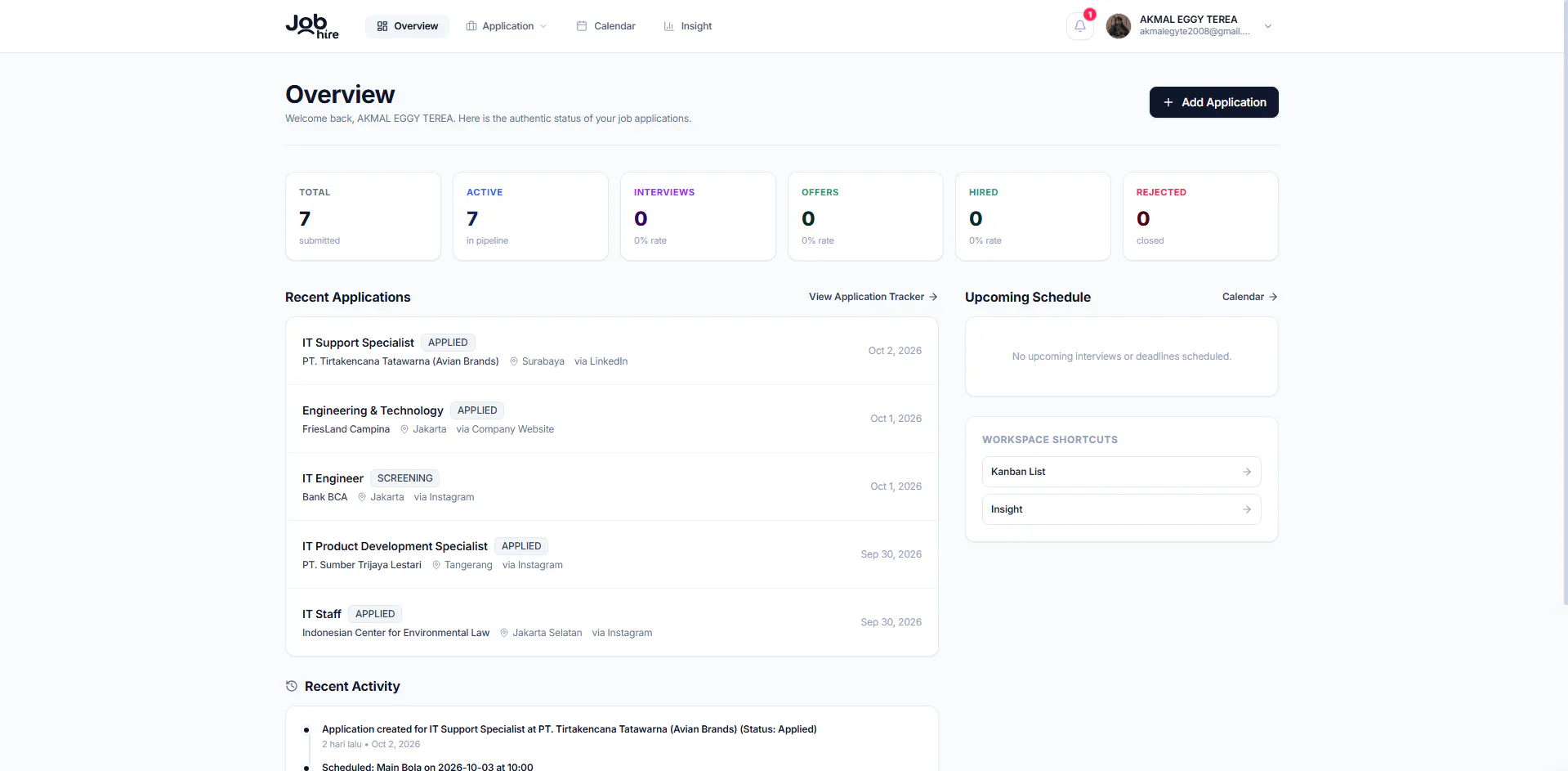Image resolution: width=1568 pixels, height=771 pixels.
Task: Select the Hired stat card
Action: 1033,217
